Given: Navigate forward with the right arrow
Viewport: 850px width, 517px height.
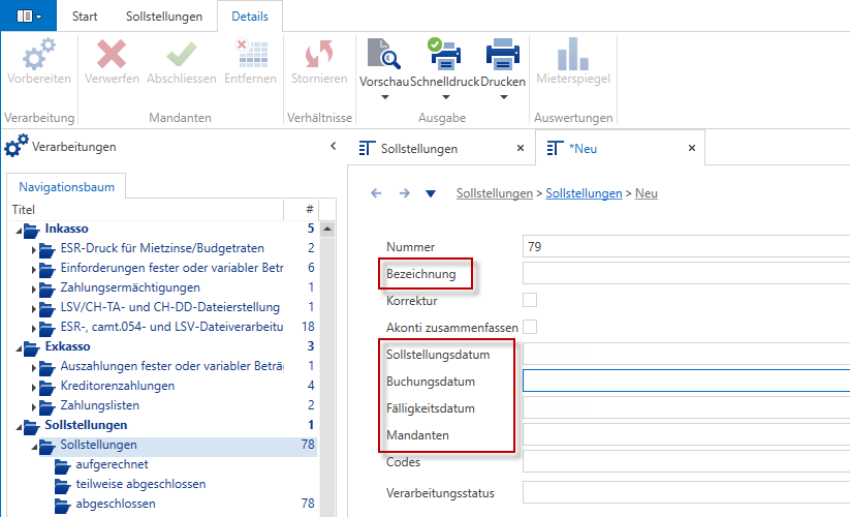Looking at the screenshot, I should [x=404, y=193].
